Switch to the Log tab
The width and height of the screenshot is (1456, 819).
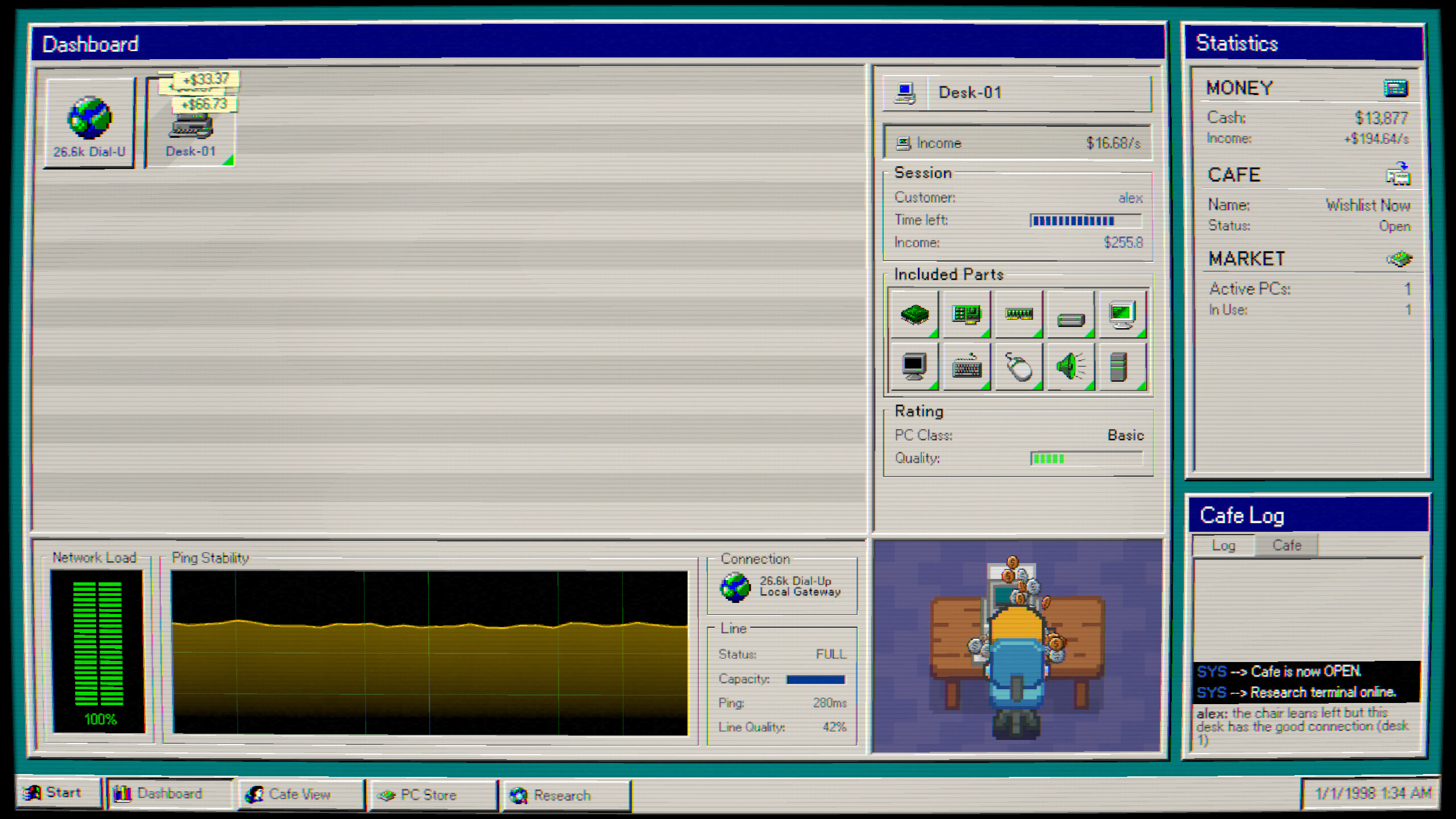point(1223,545)
